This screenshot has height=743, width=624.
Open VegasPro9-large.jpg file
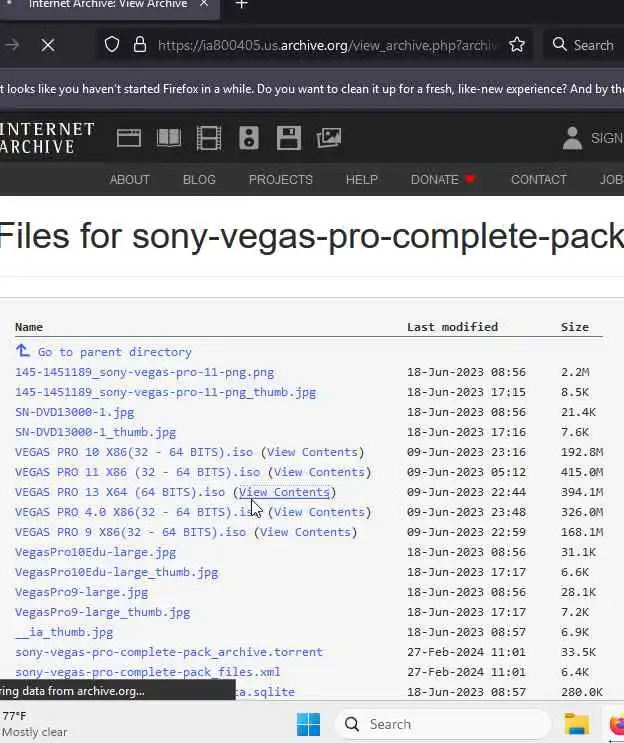coord(81,592)
